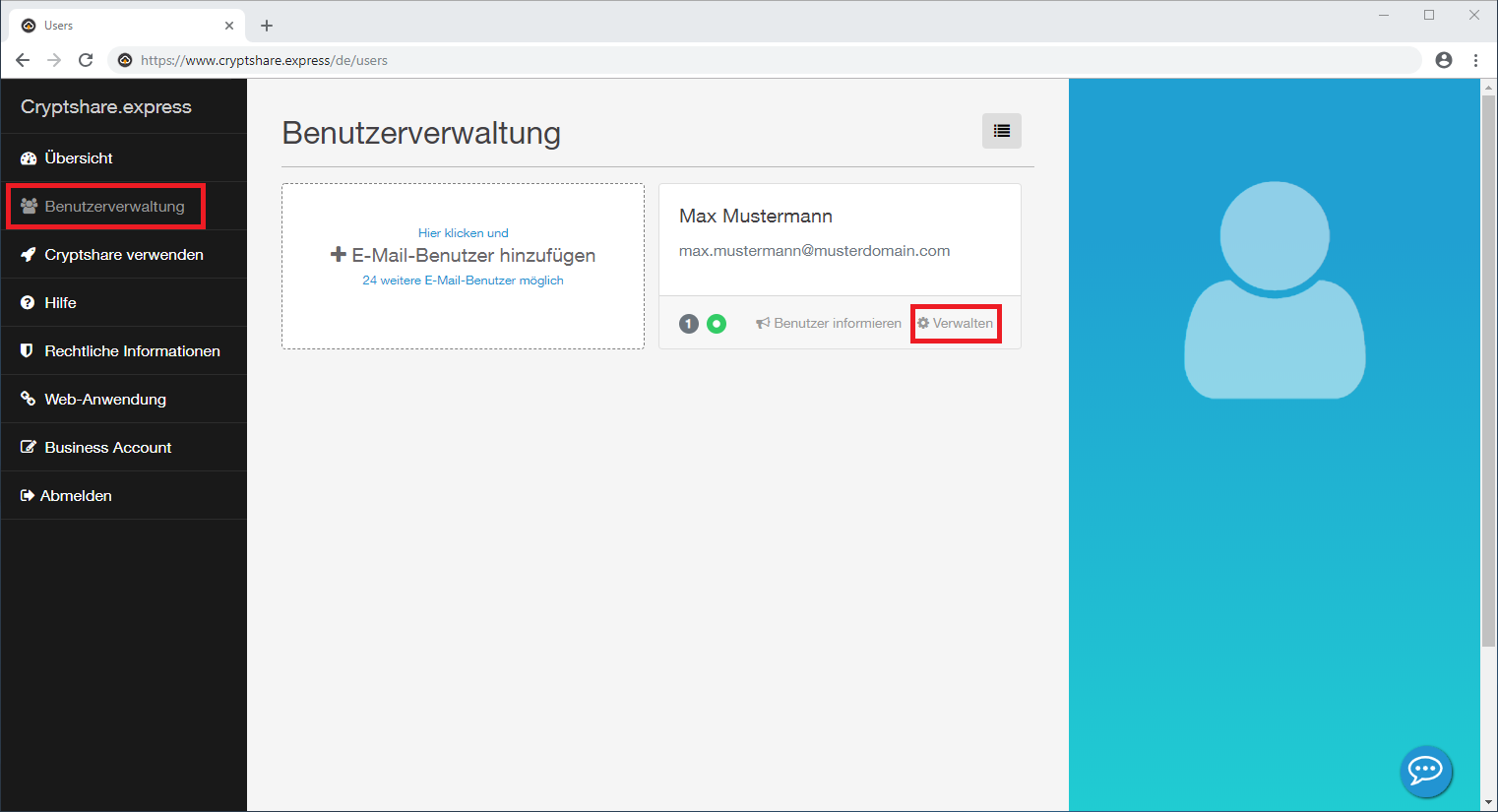The width and height of the screenshot is (1498, 812).
Task: Reload the current browser page
Action: point(86,60)
